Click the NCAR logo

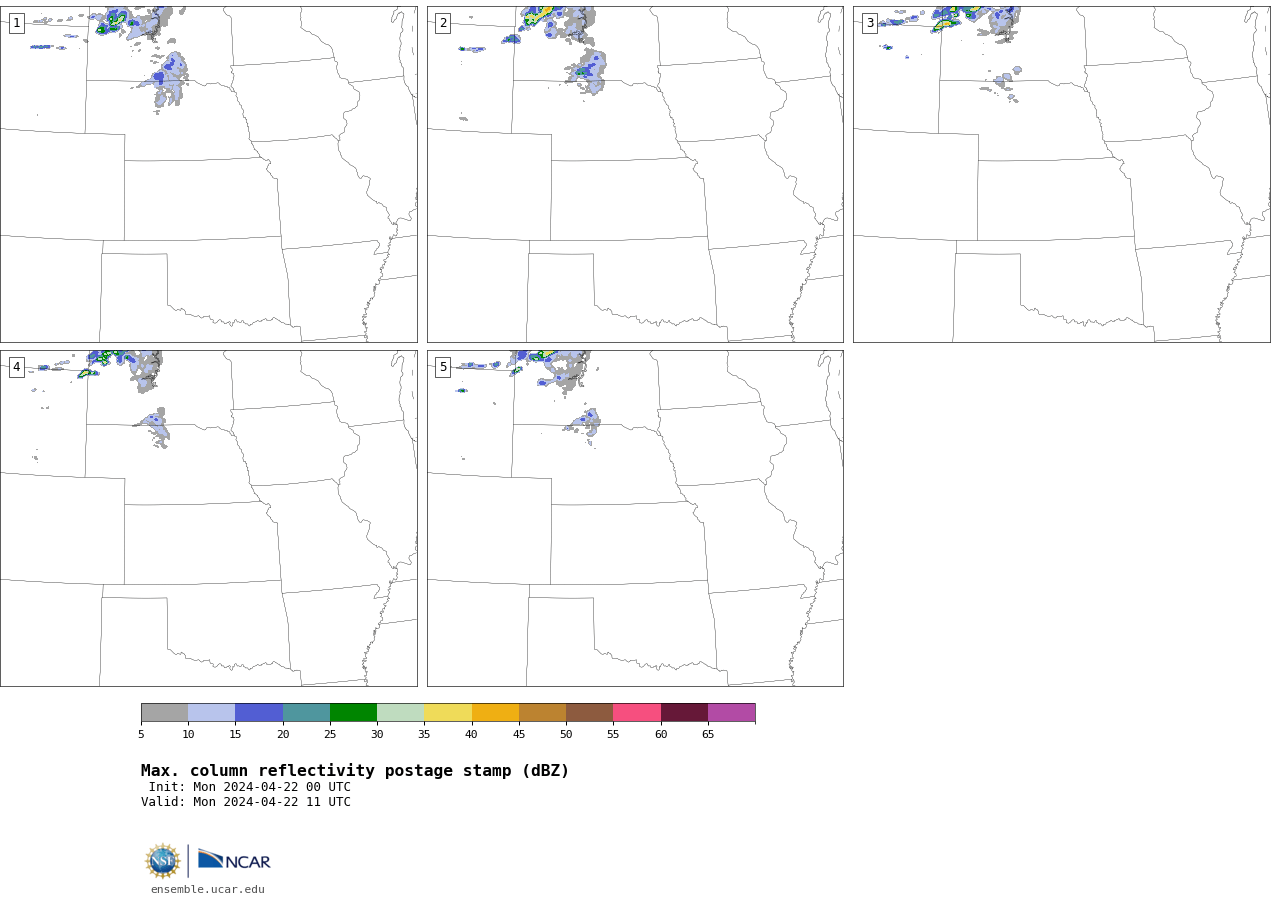pos(234,860)
